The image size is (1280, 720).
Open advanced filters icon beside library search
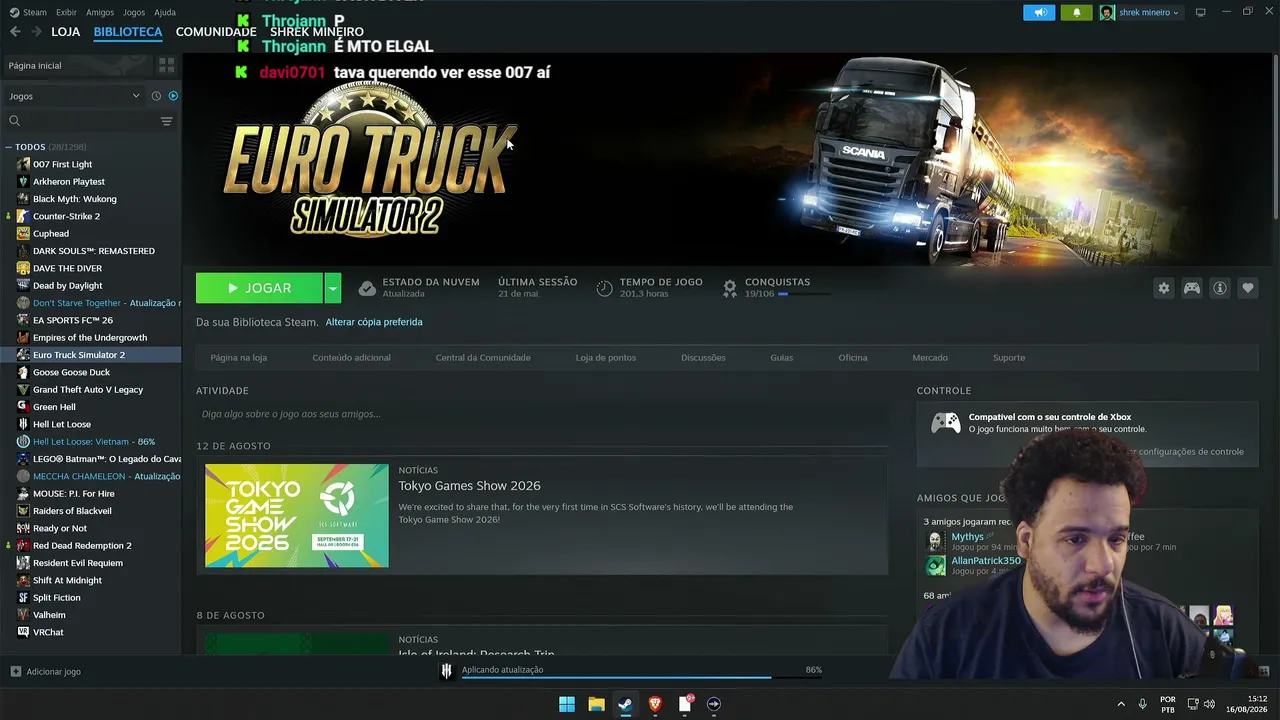coord(166,121)
